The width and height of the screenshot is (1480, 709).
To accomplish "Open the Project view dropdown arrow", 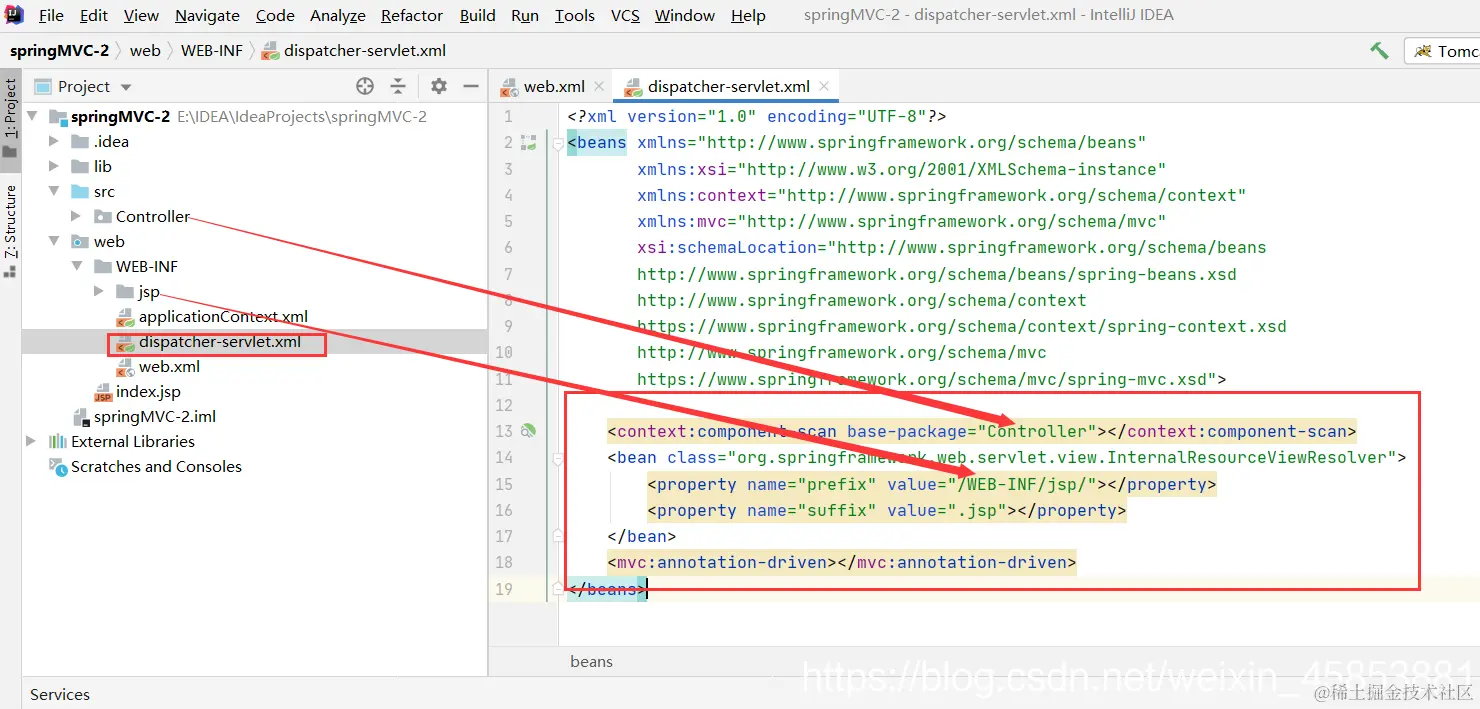I will click(126, 87).
